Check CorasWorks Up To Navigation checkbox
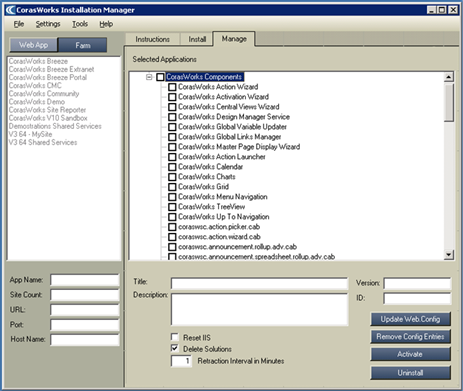This screenshot has height=391, width=463. (172, 217)
